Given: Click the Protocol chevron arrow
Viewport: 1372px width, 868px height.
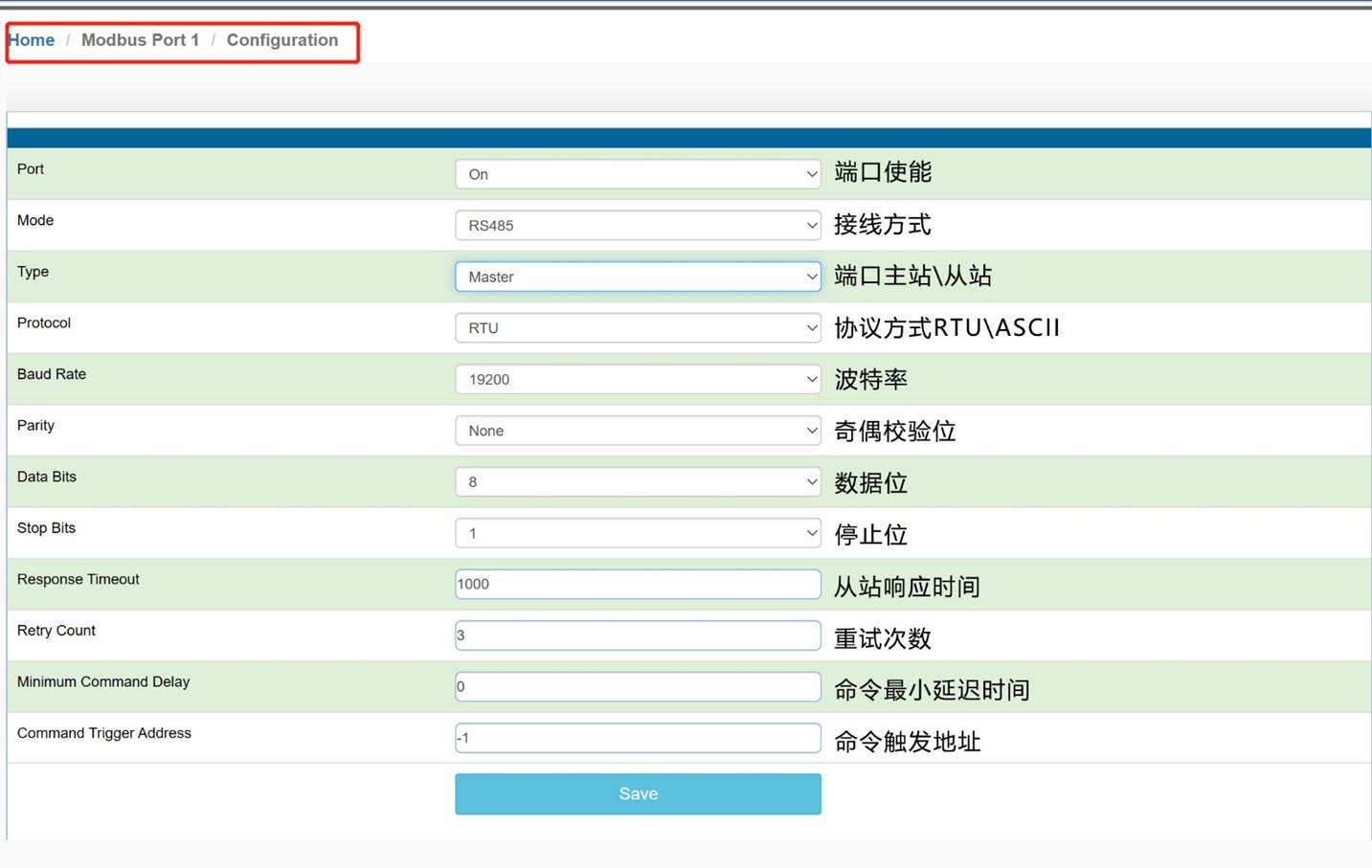Looking at the screenshot, I should coord(811,328).
